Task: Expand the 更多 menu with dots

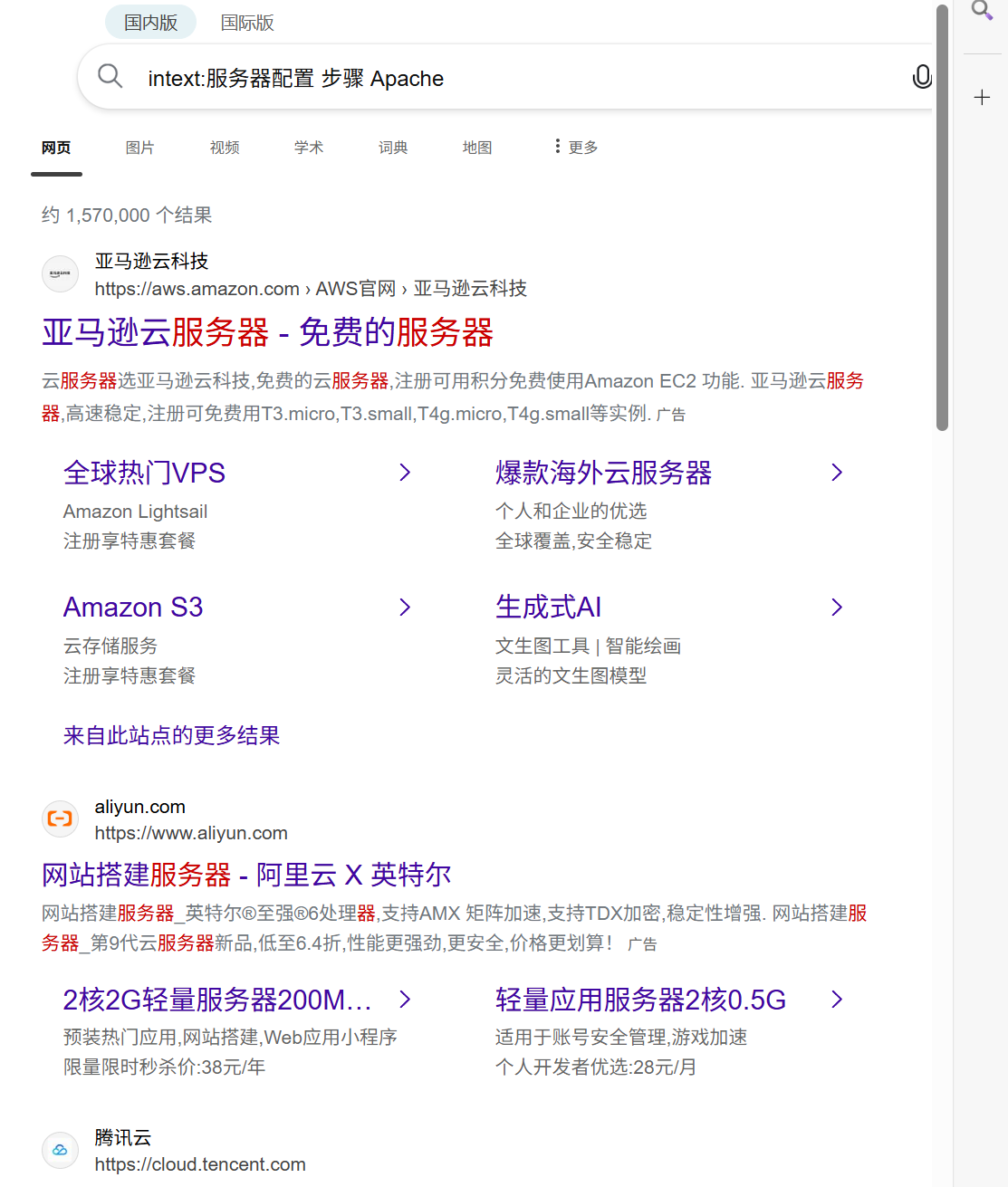Action: [x=576, y=147]
